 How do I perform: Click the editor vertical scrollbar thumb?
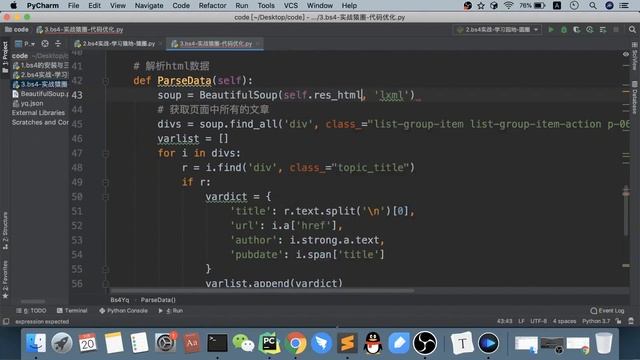coord(625,210)
